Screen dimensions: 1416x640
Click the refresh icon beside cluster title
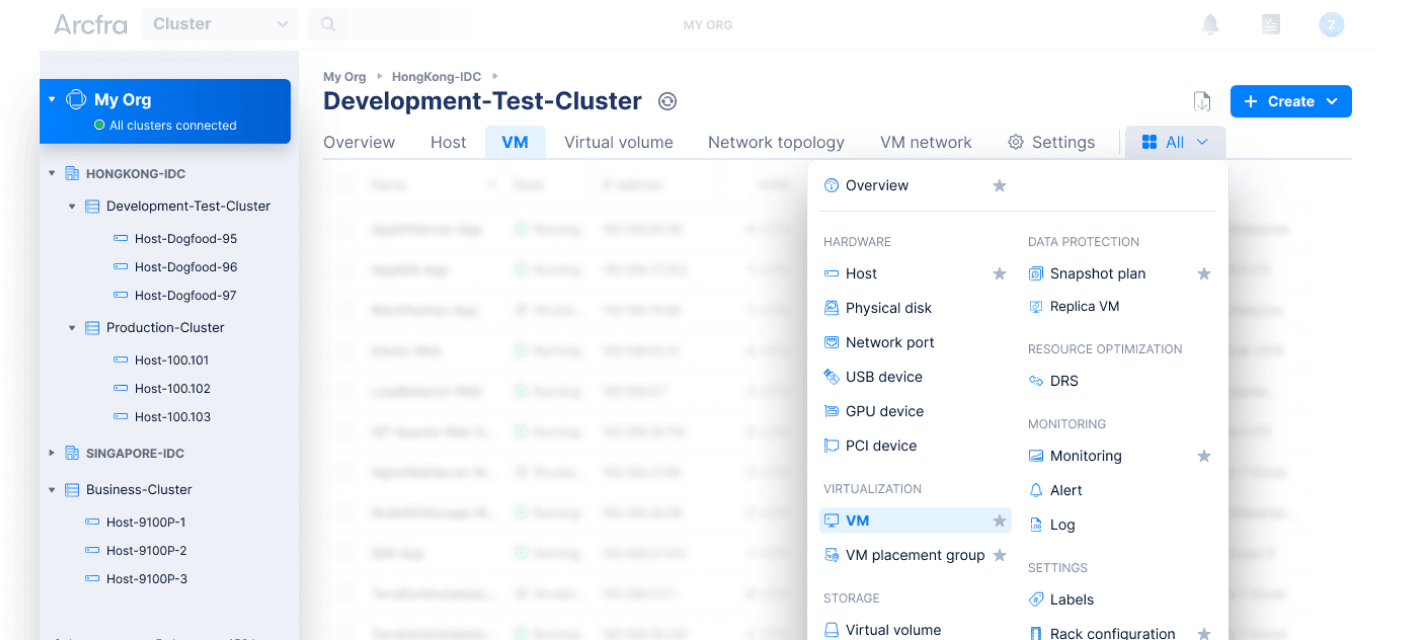pos(667,101)
